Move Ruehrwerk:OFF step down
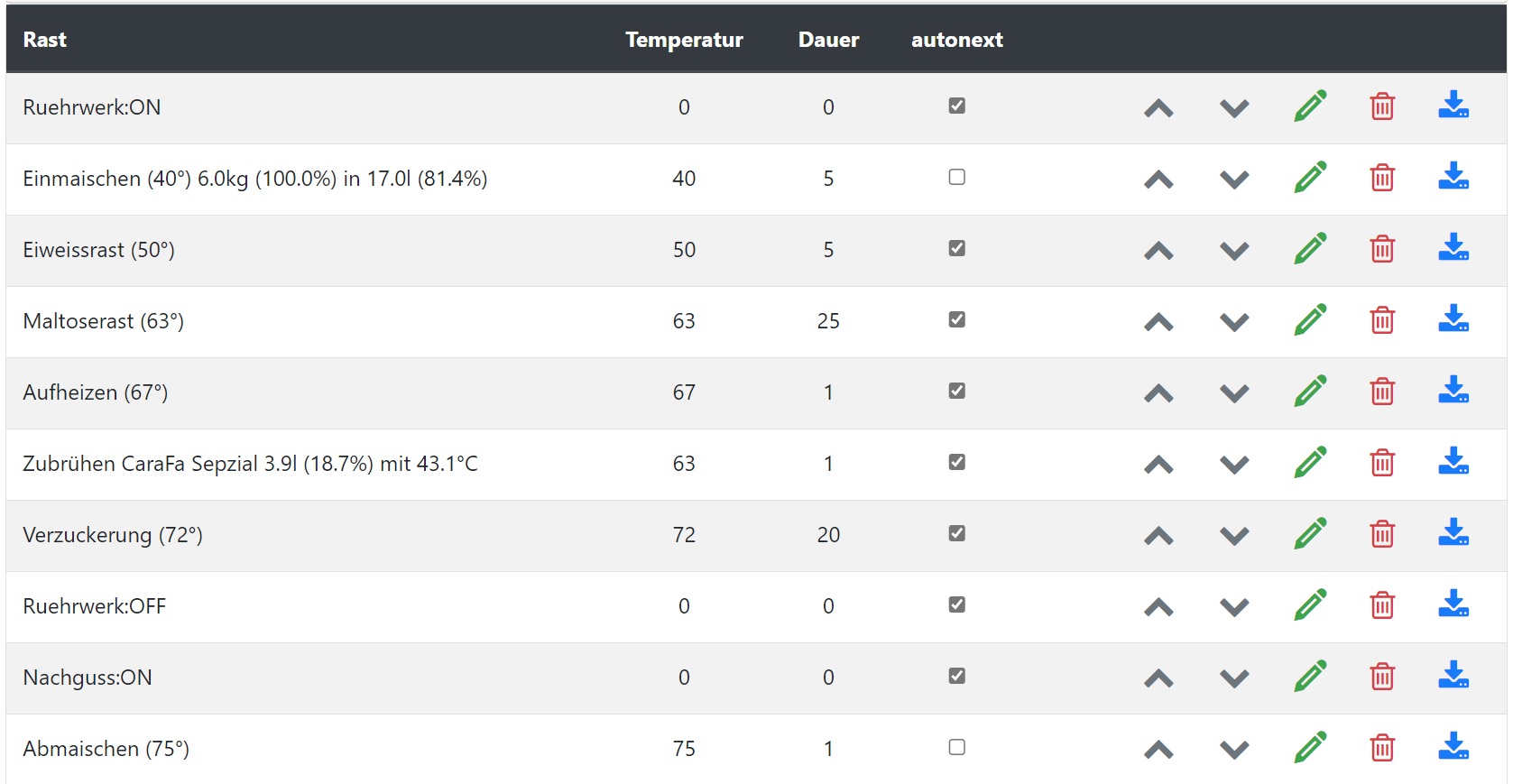The width and height of the screenshot is (1513, 784). (1234, 607)
